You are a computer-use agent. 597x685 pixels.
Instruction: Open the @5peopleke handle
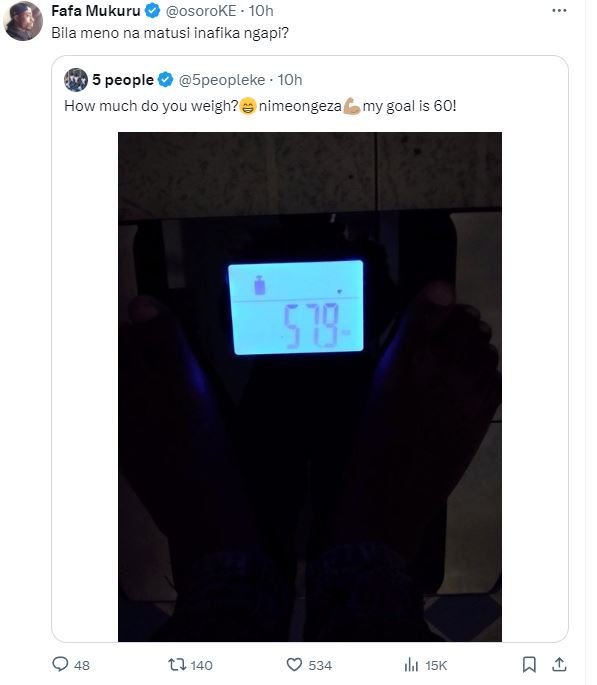pos(222,80)
